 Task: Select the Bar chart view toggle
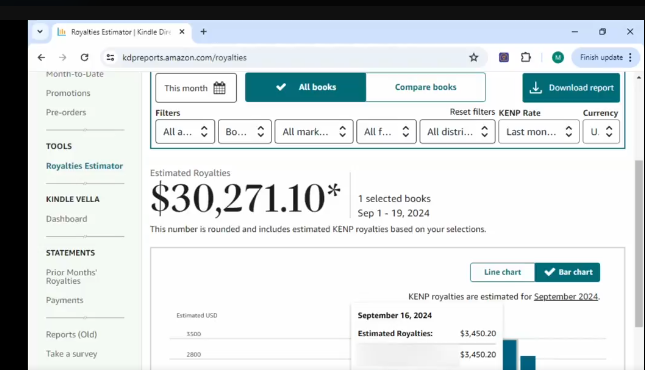tap(568, 272)
